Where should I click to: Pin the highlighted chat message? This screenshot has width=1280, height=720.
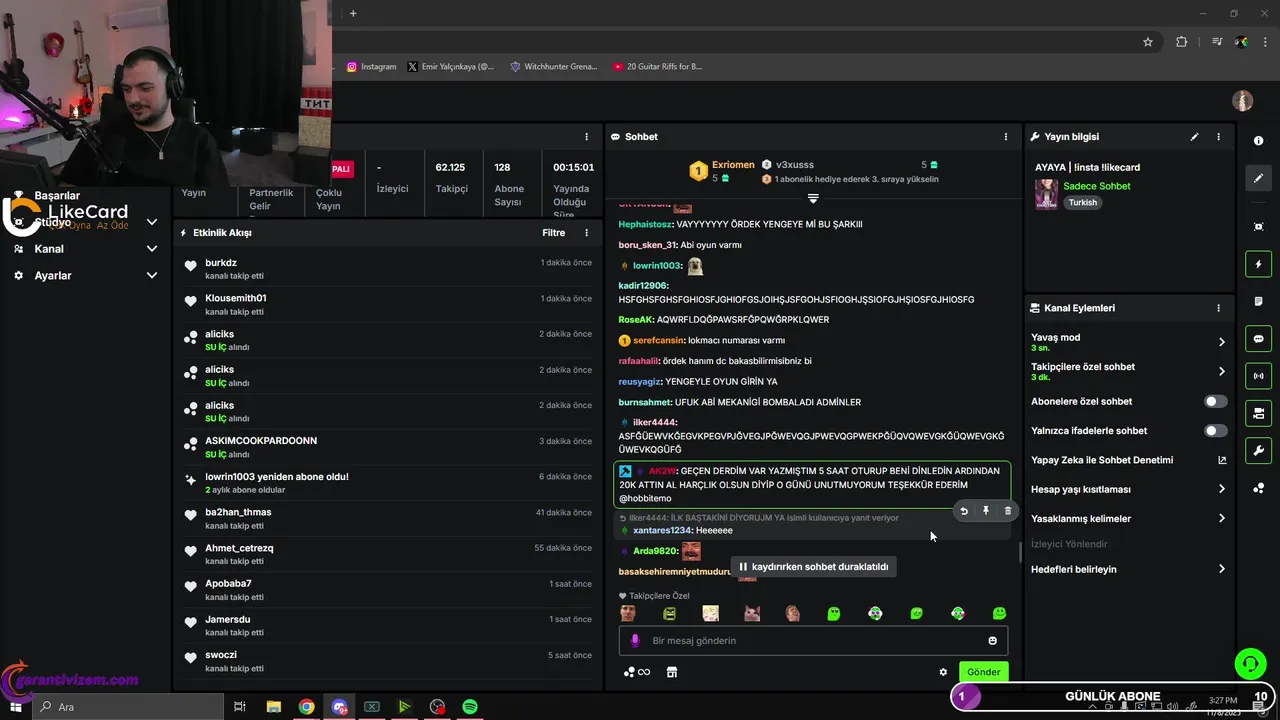tap(986, 511)
